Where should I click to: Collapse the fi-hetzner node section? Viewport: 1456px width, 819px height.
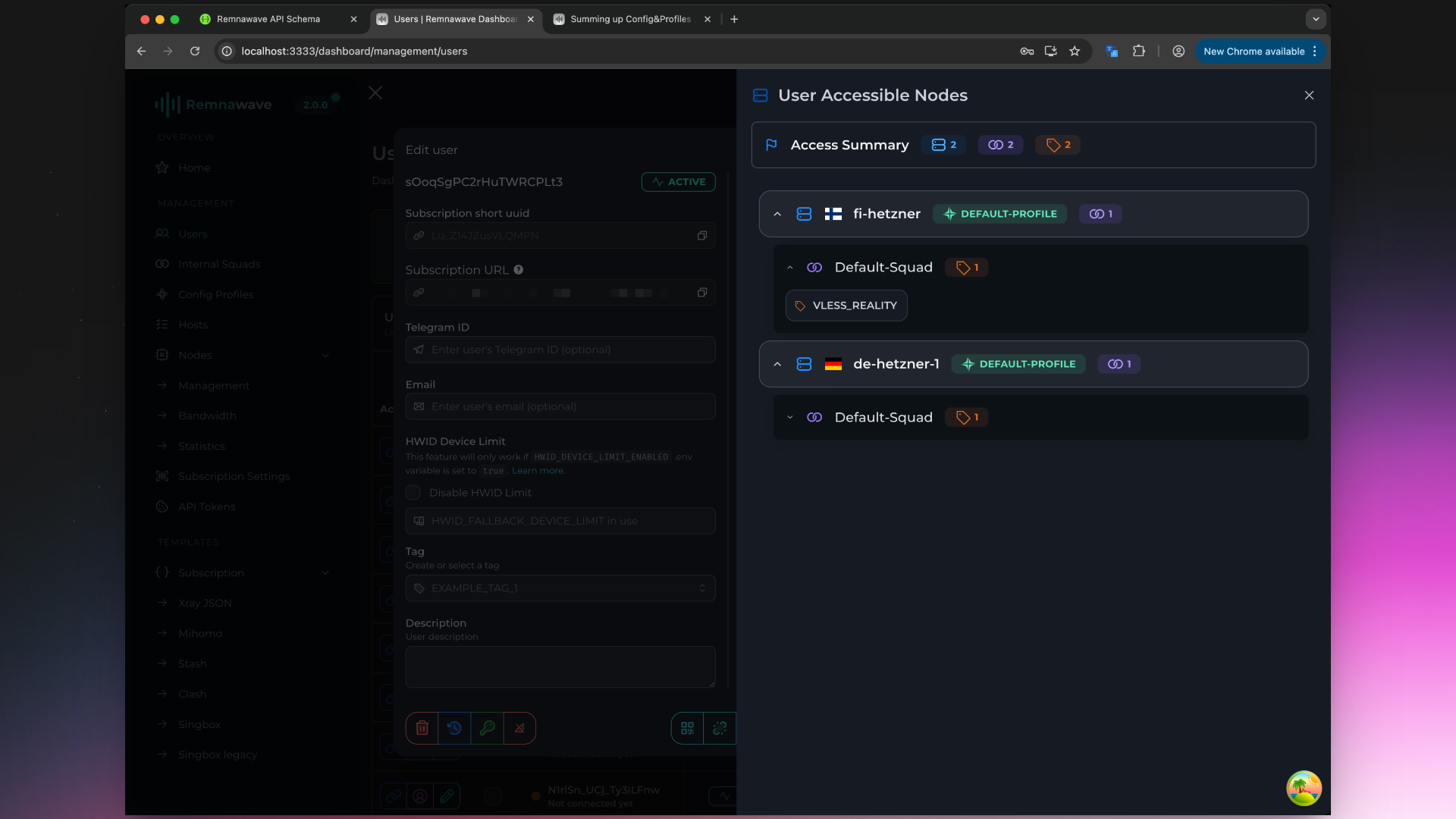tap(777, 214)
